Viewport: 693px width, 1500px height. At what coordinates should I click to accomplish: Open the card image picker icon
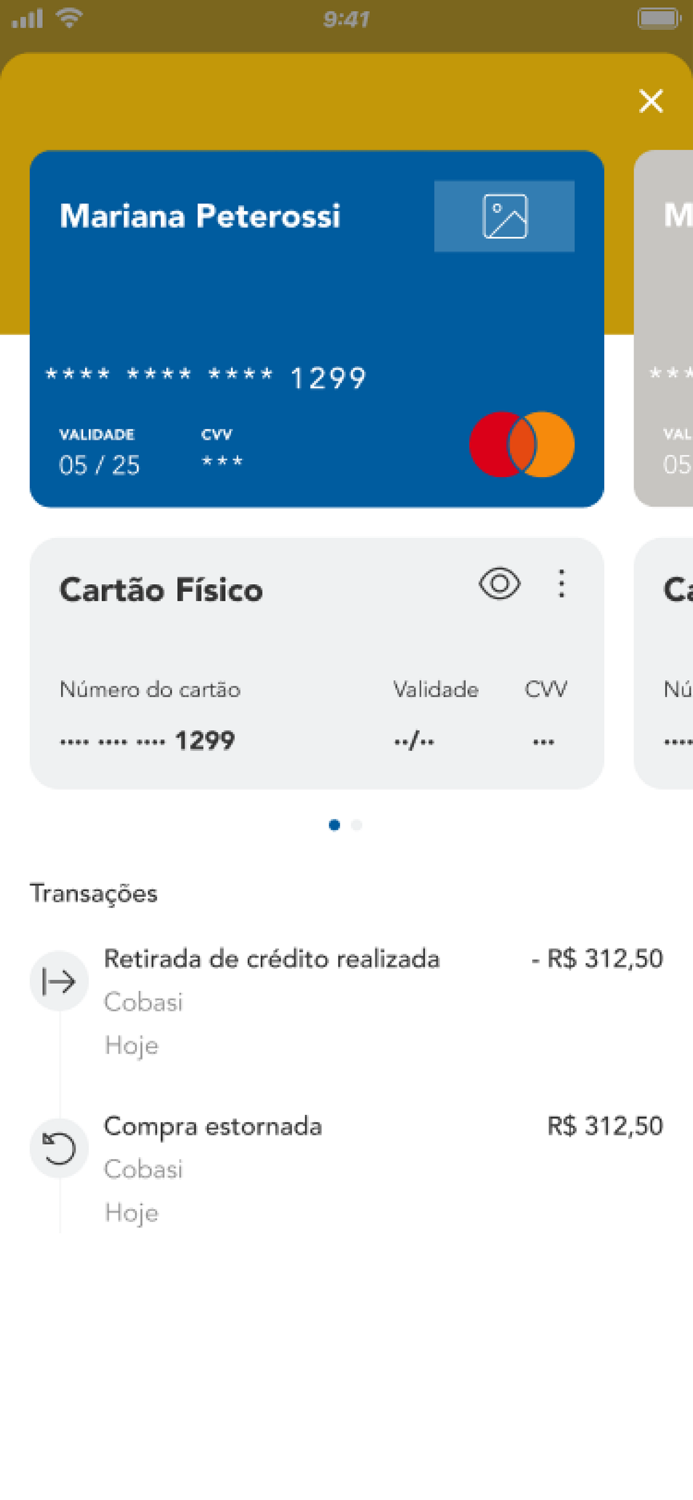coord(504,215)
